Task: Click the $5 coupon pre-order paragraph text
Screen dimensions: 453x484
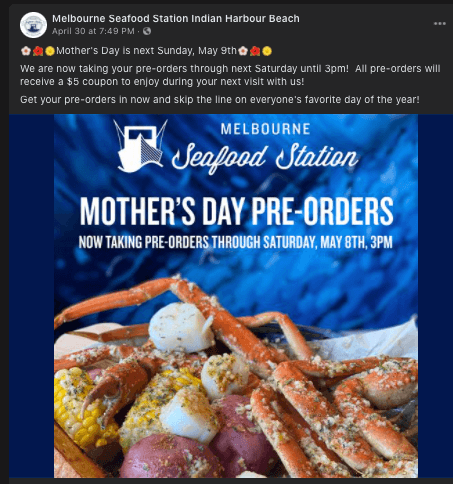Action: click(230, 75)
